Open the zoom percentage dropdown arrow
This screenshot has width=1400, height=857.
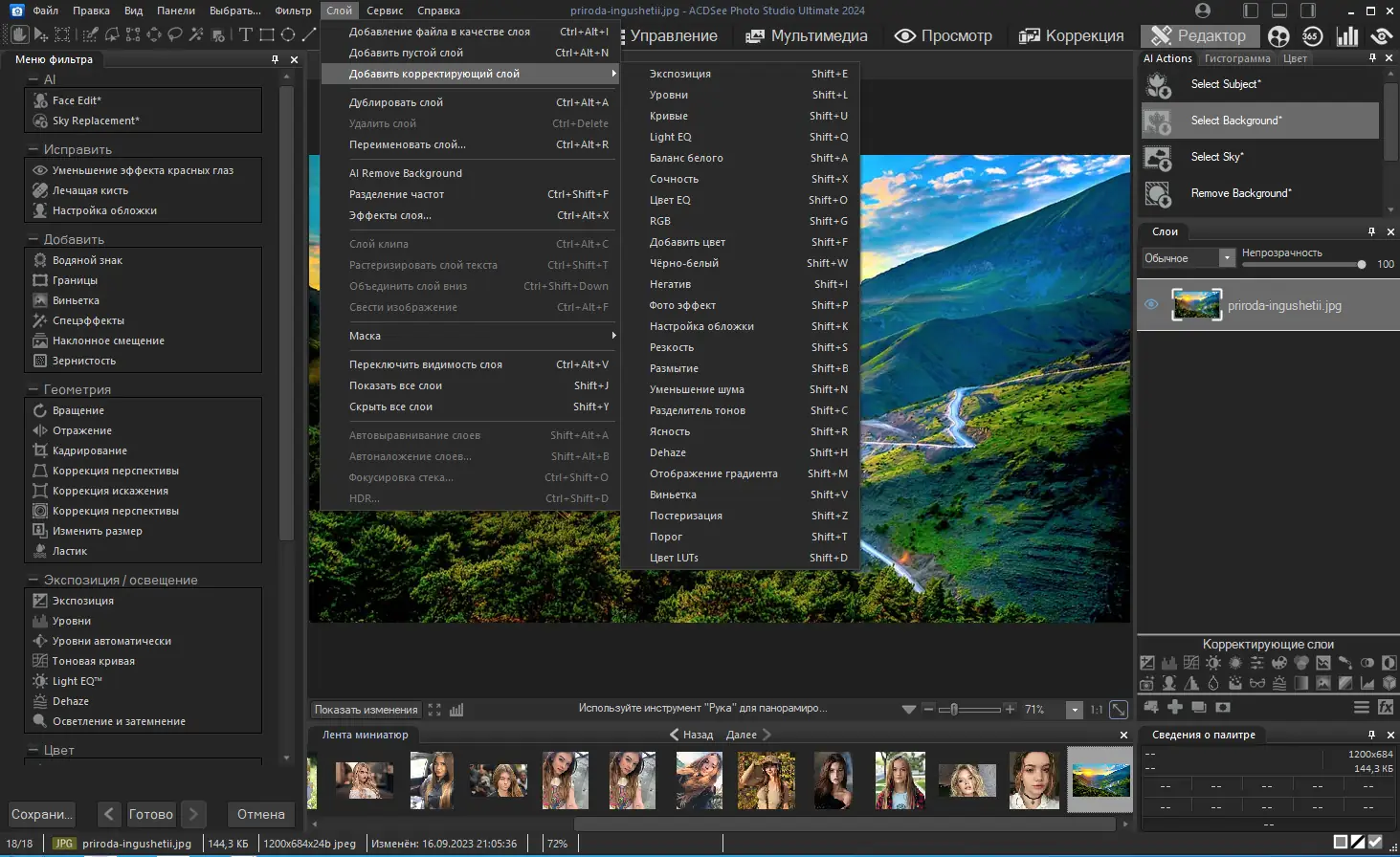pos(1075,710)
